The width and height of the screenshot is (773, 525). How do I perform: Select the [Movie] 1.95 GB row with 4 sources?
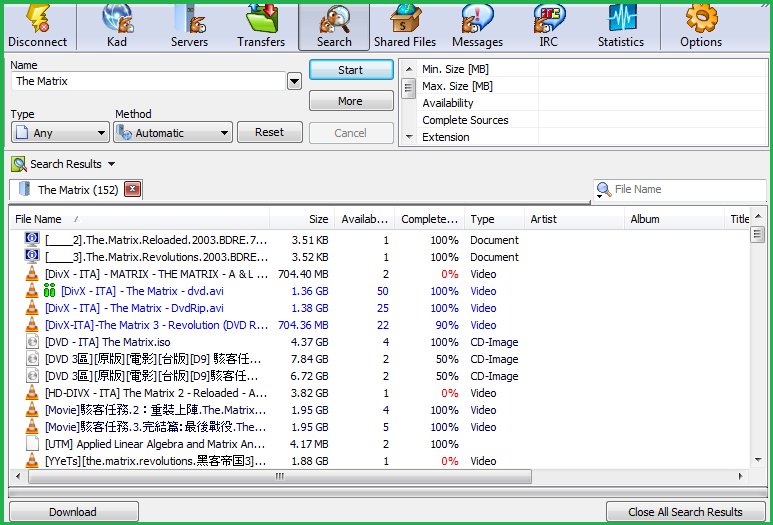tap(380, 410)
